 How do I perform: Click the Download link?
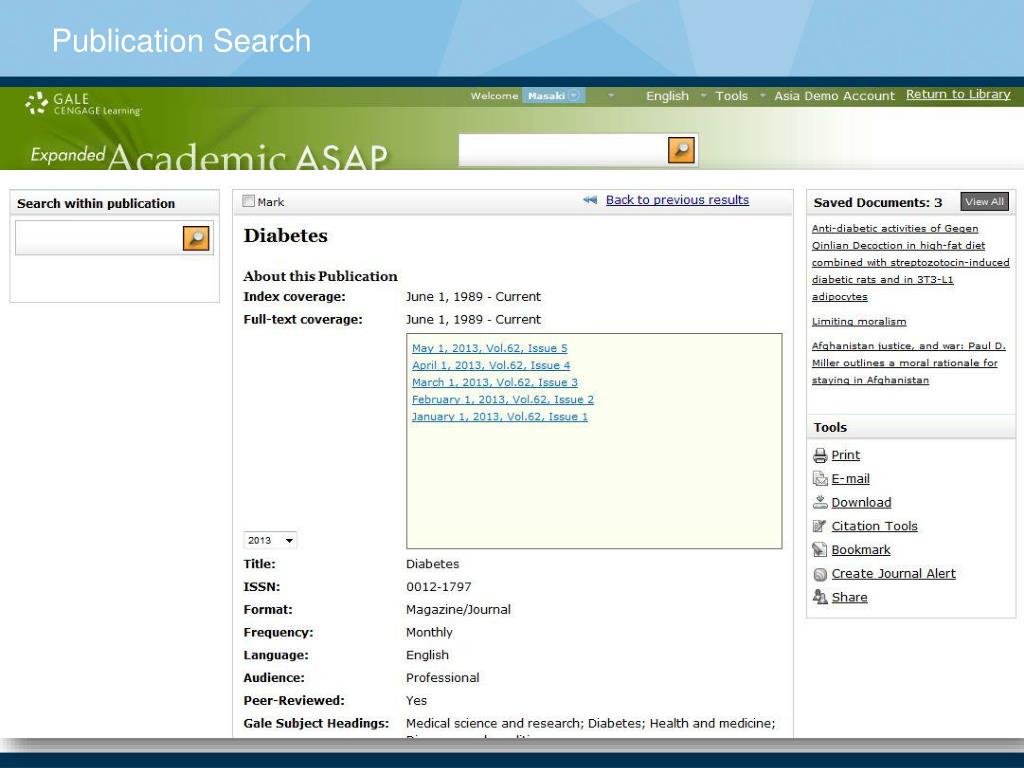(x=861, y=502)
